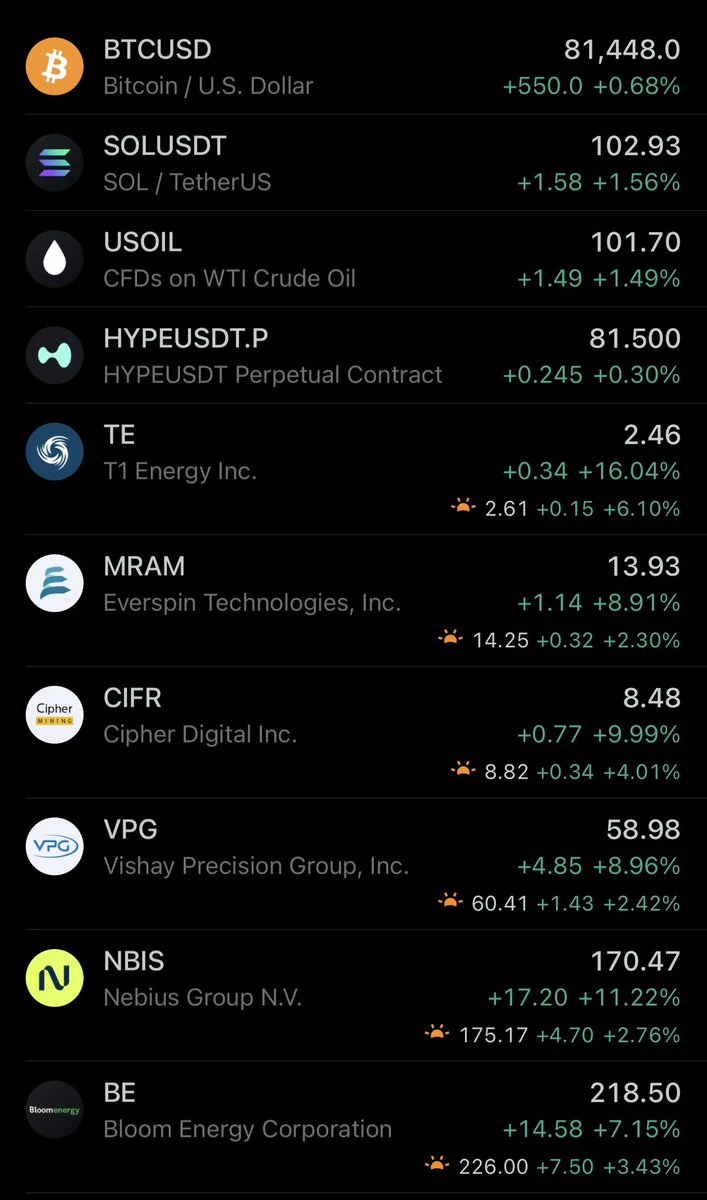
Task: Click the USOIL oil drop icon
Action: (54, 259)
